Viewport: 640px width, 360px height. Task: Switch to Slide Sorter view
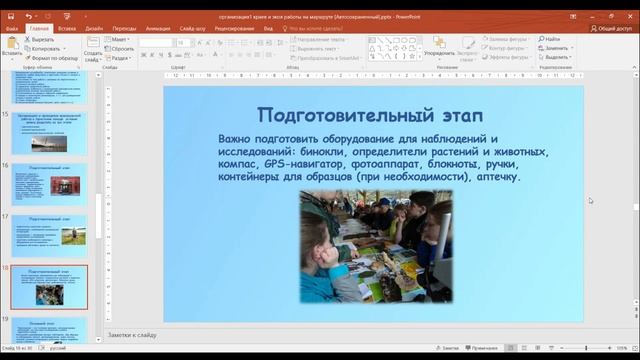[x=524, y=348]
